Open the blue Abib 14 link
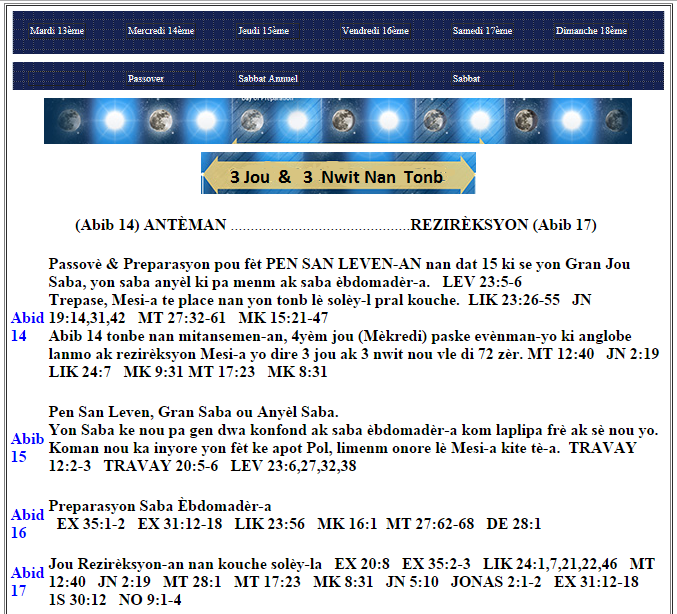The image size is (677, 614). click(x=27, y=326)
